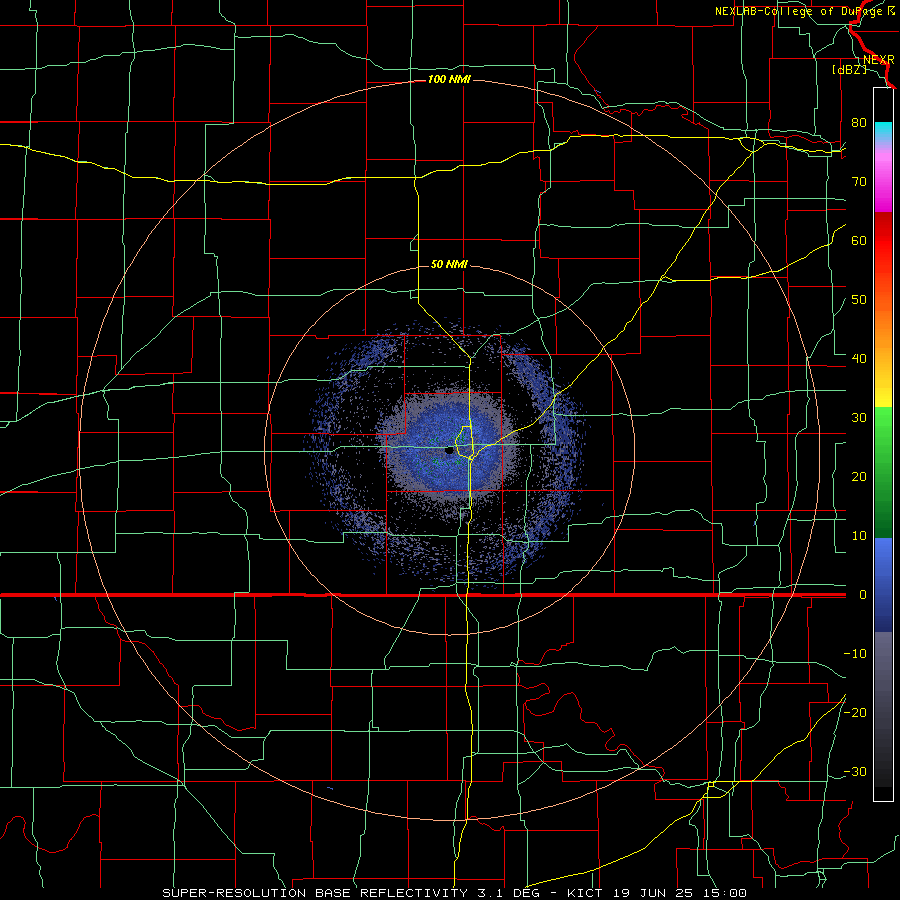Click the 80 value on the dBZ scale
Image resolution: width=900 pixels, height=900 pixels.
859,123
